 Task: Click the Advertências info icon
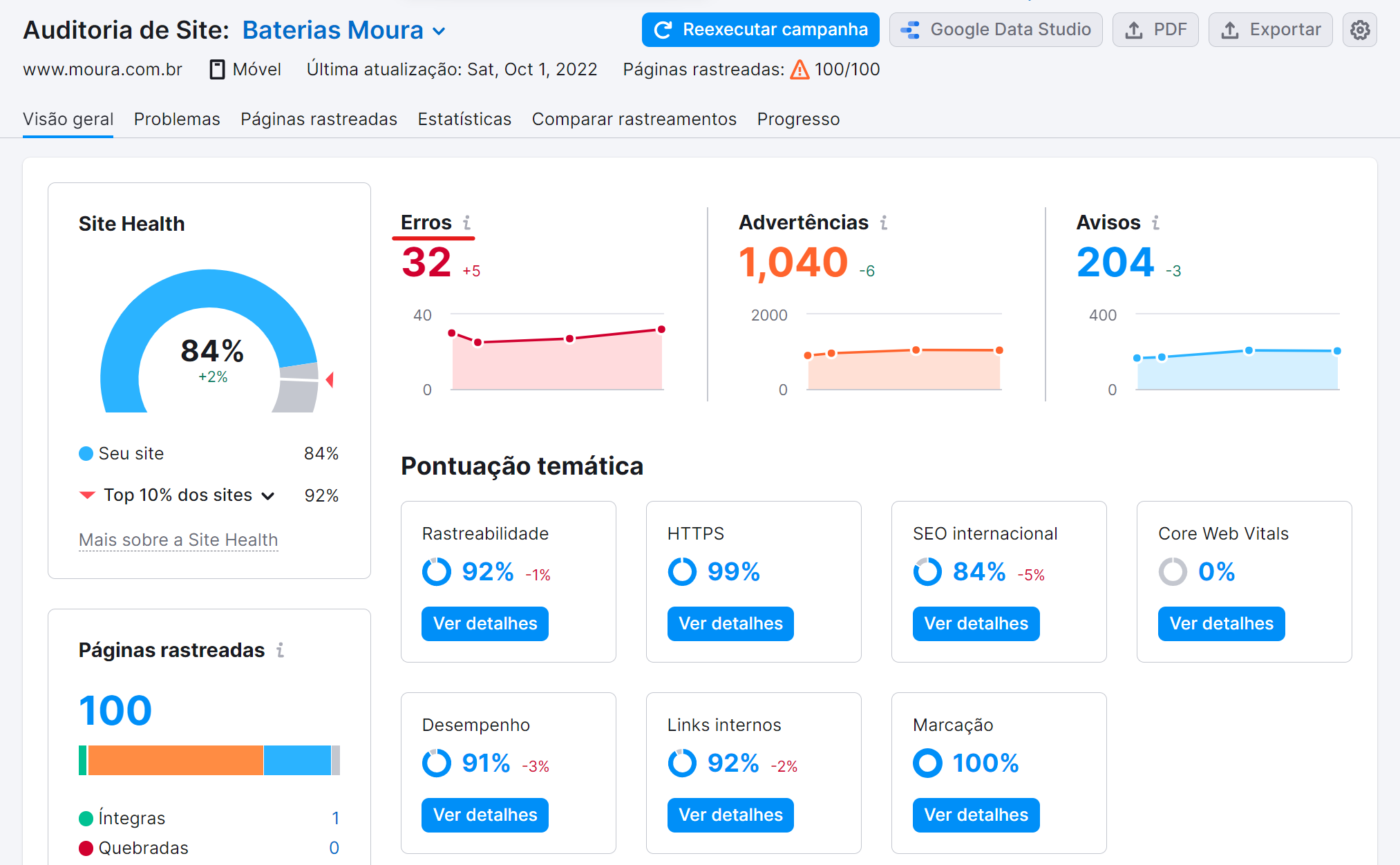coord(883,222)
